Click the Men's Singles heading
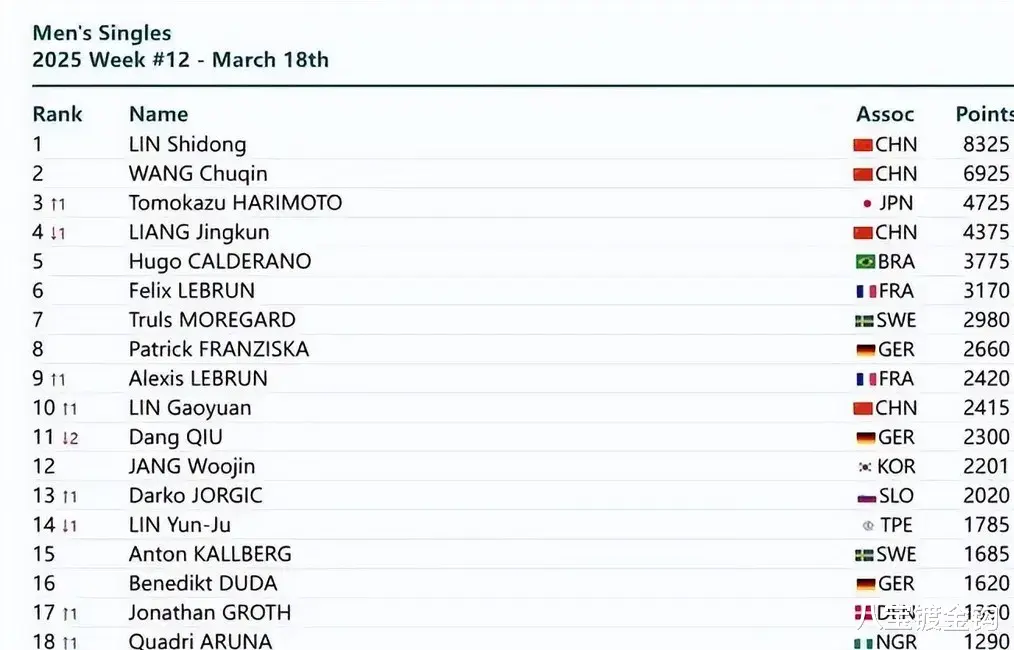The width and height of the screenshot is (1014, 650). pos(102,32)
